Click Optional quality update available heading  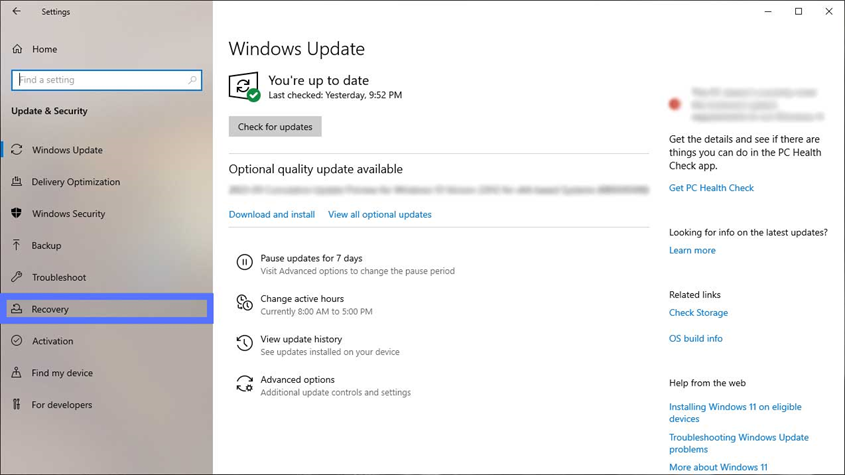pyautogui.click(x=316, y=169)
